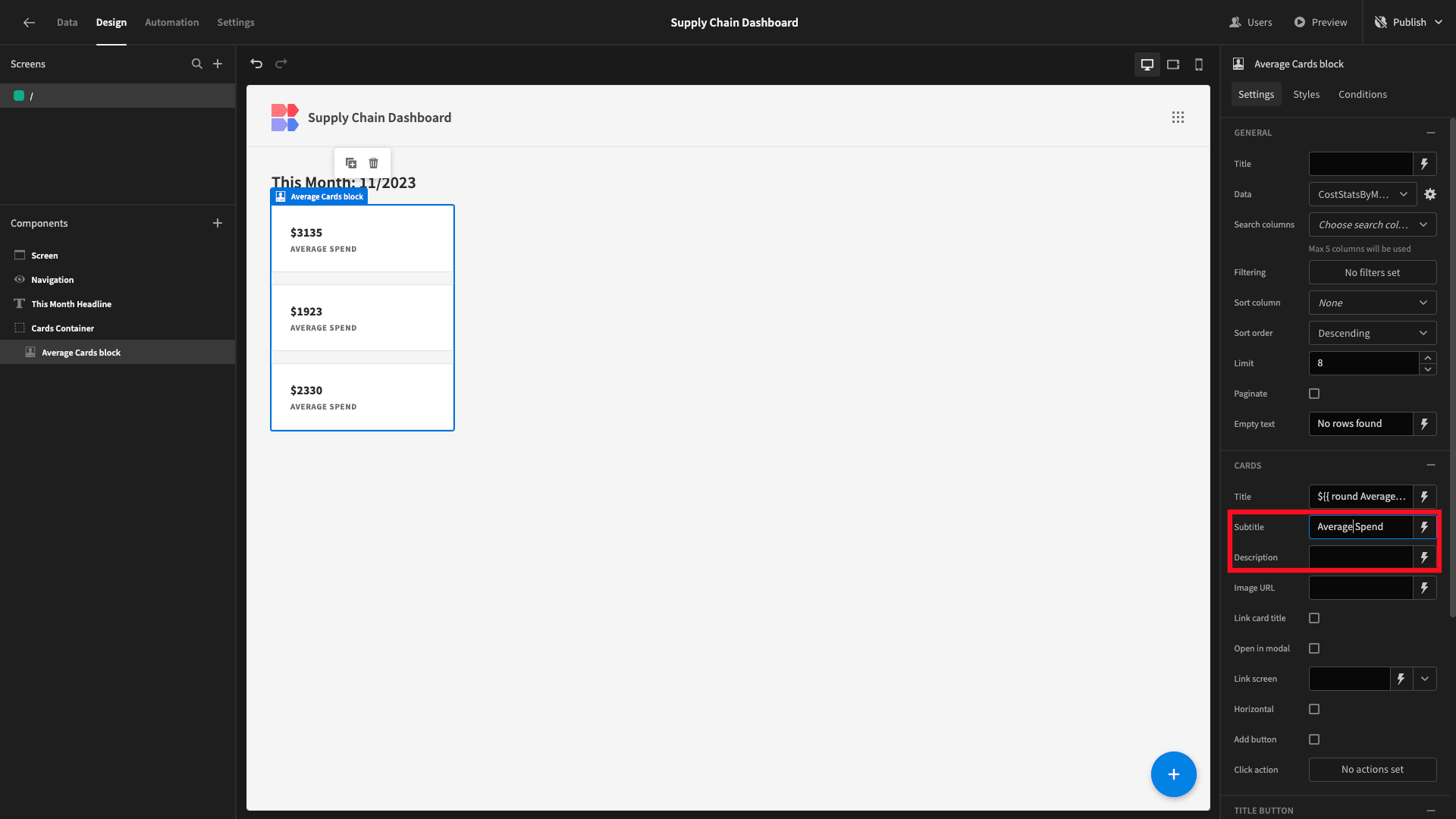Click the delete block icon in toolbar
1456x819 pixels.
click(x=374, y=163)
